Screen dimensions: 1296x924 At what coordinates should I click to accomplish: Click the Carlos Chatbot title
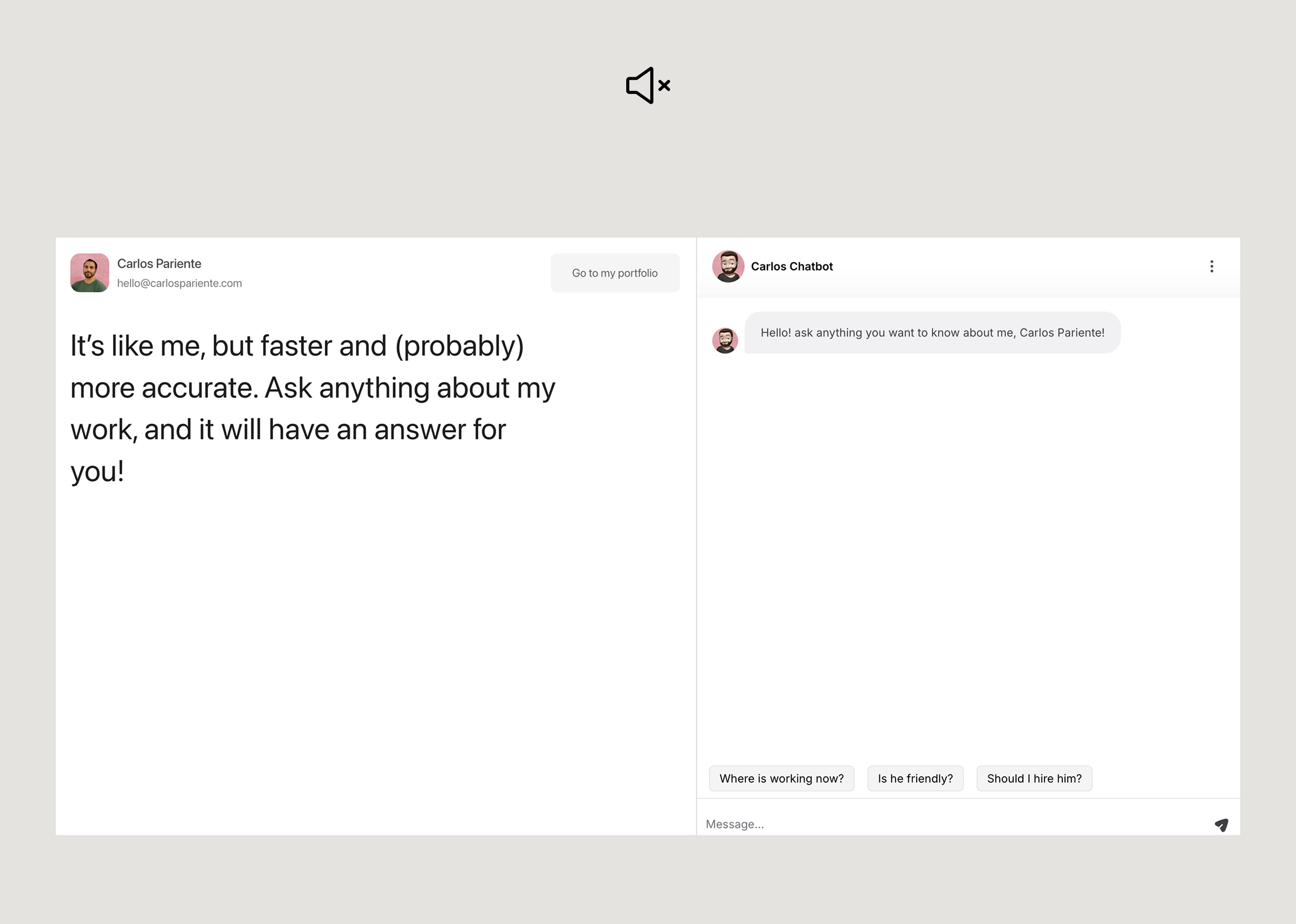click(x=792, y=266)
